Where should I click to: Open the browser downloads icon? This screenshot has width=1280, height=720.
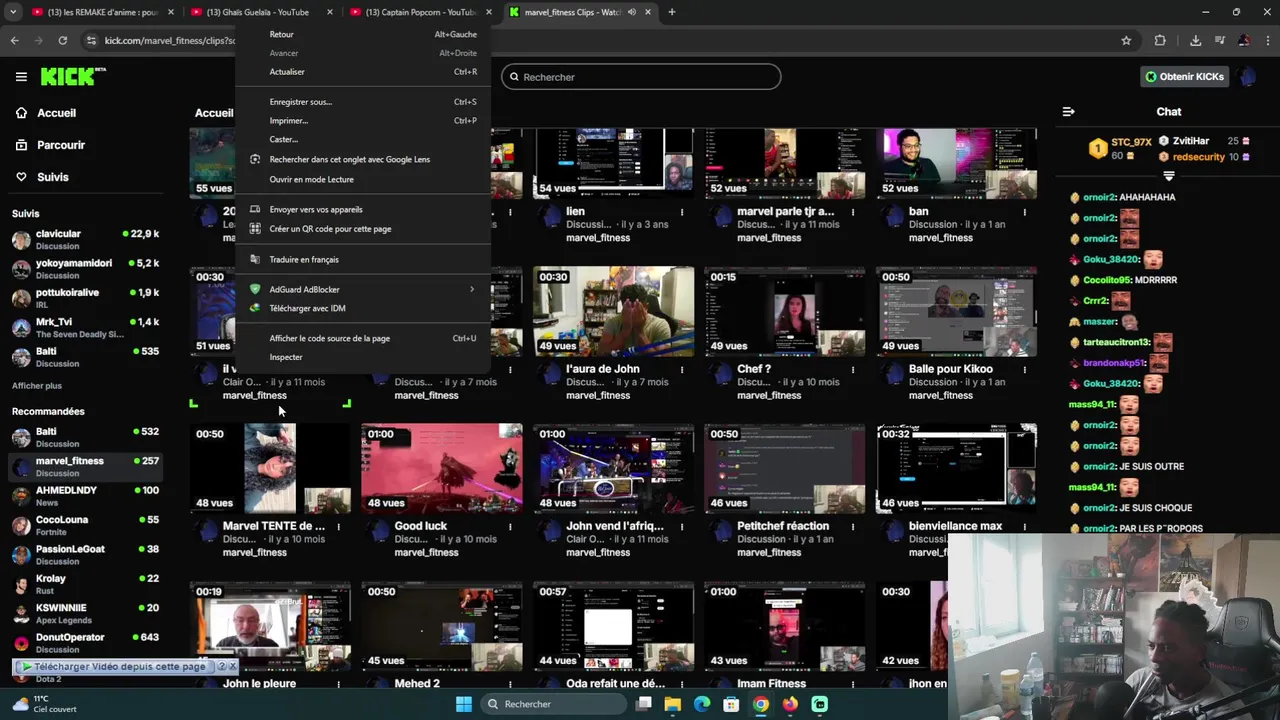(x=1195, y=40)
